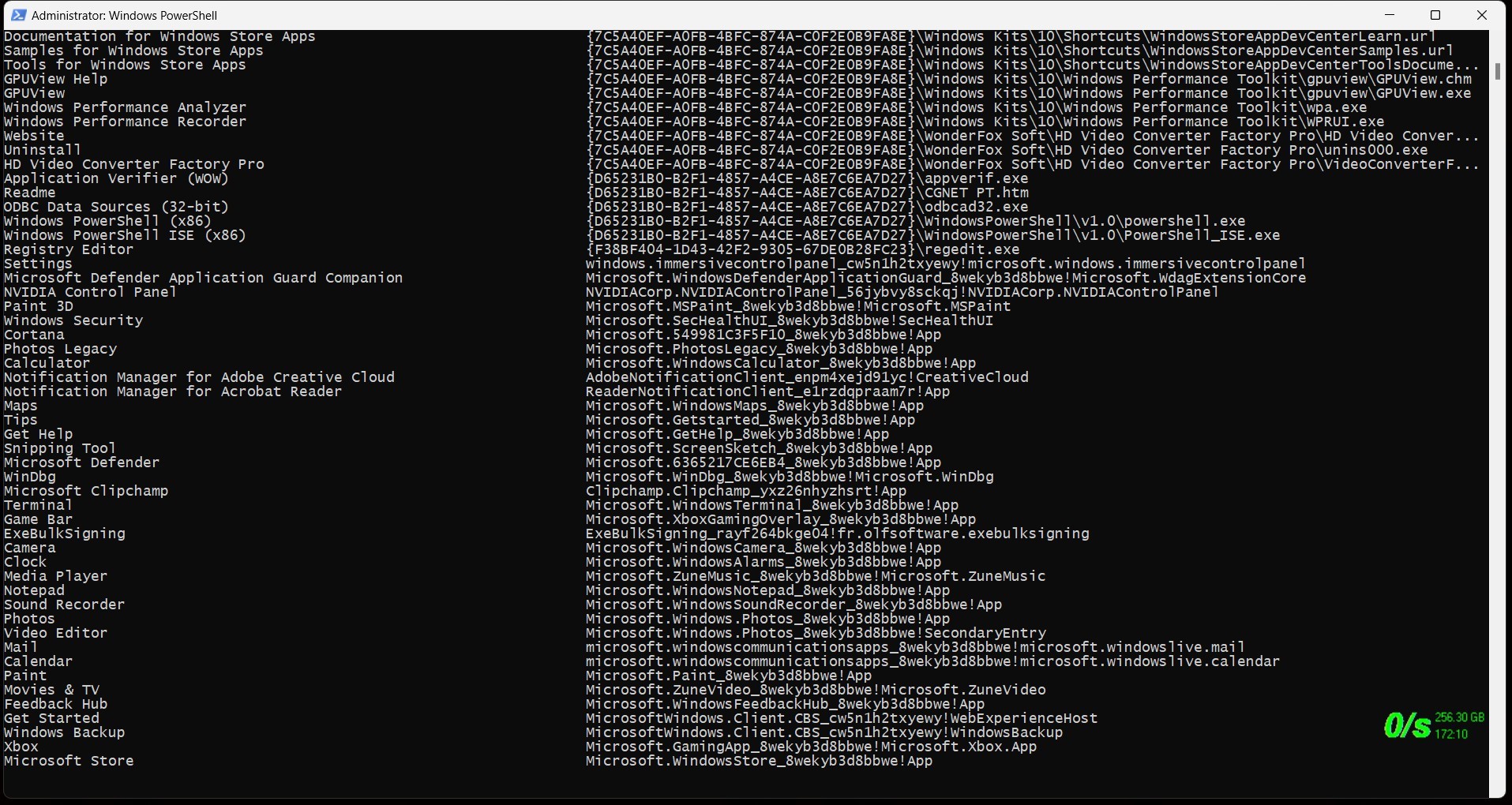Click the green 0/s network speed overlay
This screenshot has width=1512, height=805.
click(1406, 725)
